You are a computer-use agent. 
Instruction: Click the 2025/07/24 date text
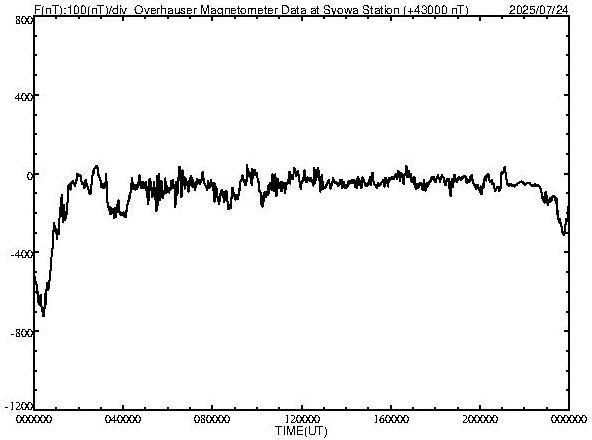click(x=538, y=10)
